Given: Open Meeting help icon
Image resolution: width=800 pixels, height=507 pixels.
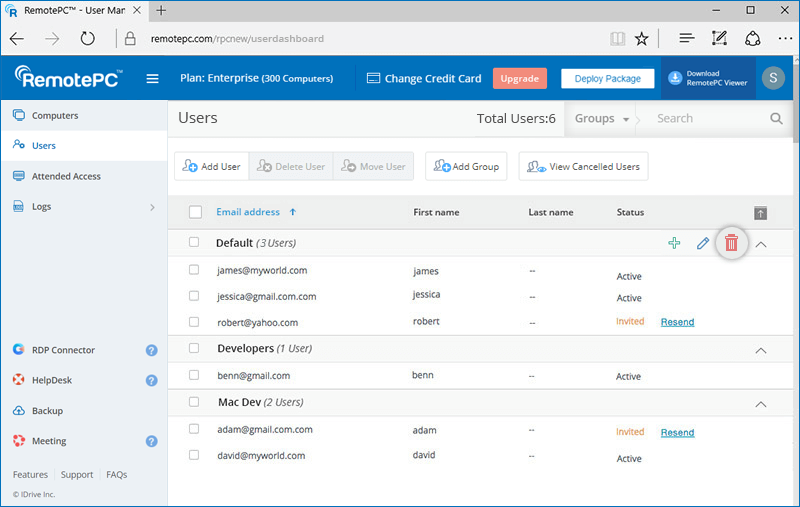Looking at the screenshot, I should [x=152, y=441].
